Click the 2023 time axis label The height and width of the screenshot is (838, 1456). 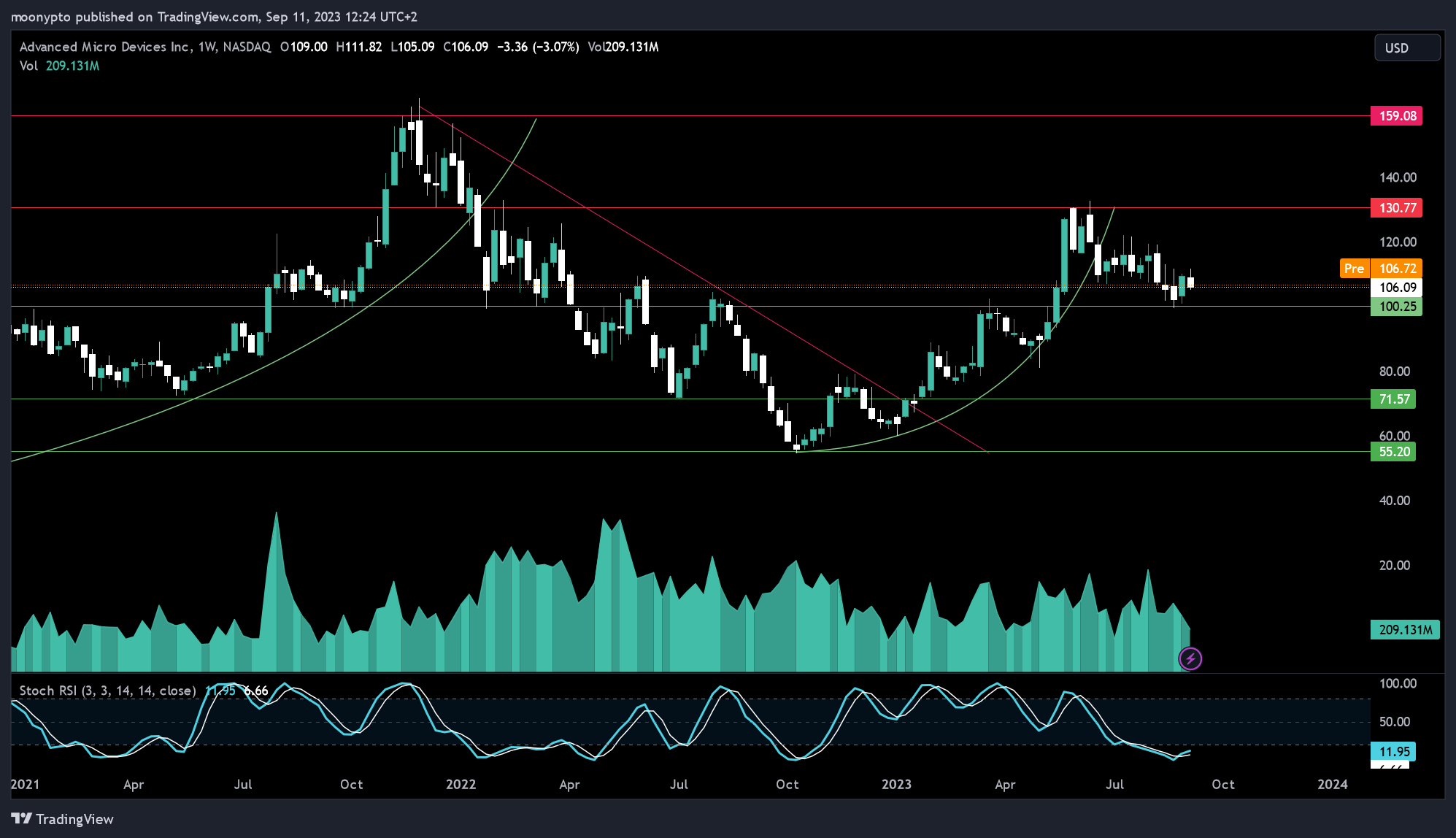(896, 785)
